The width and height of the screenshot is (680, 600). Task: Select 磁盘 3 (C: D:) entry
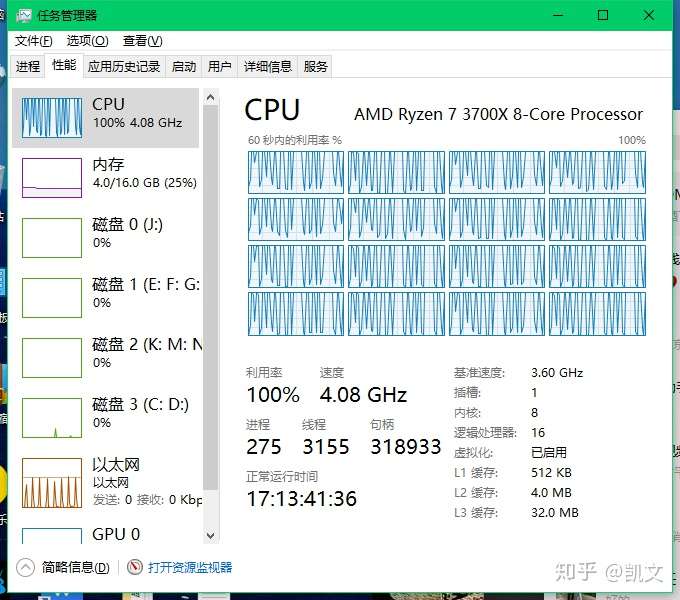click(106, 417)
